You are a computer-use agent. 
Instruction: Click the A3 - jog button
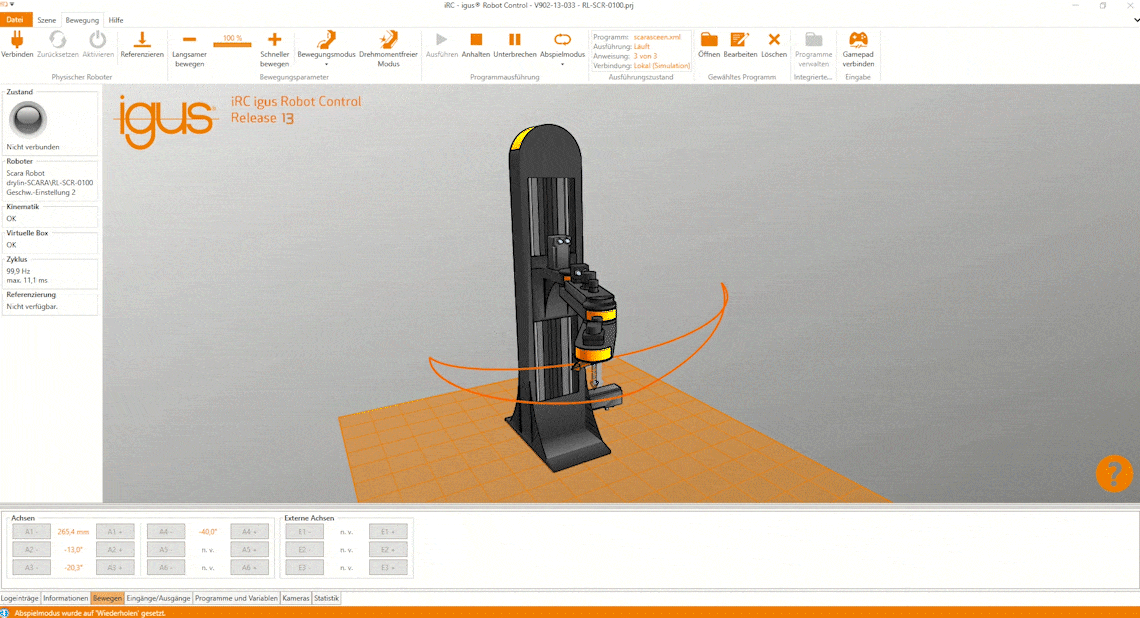(31, 567)
